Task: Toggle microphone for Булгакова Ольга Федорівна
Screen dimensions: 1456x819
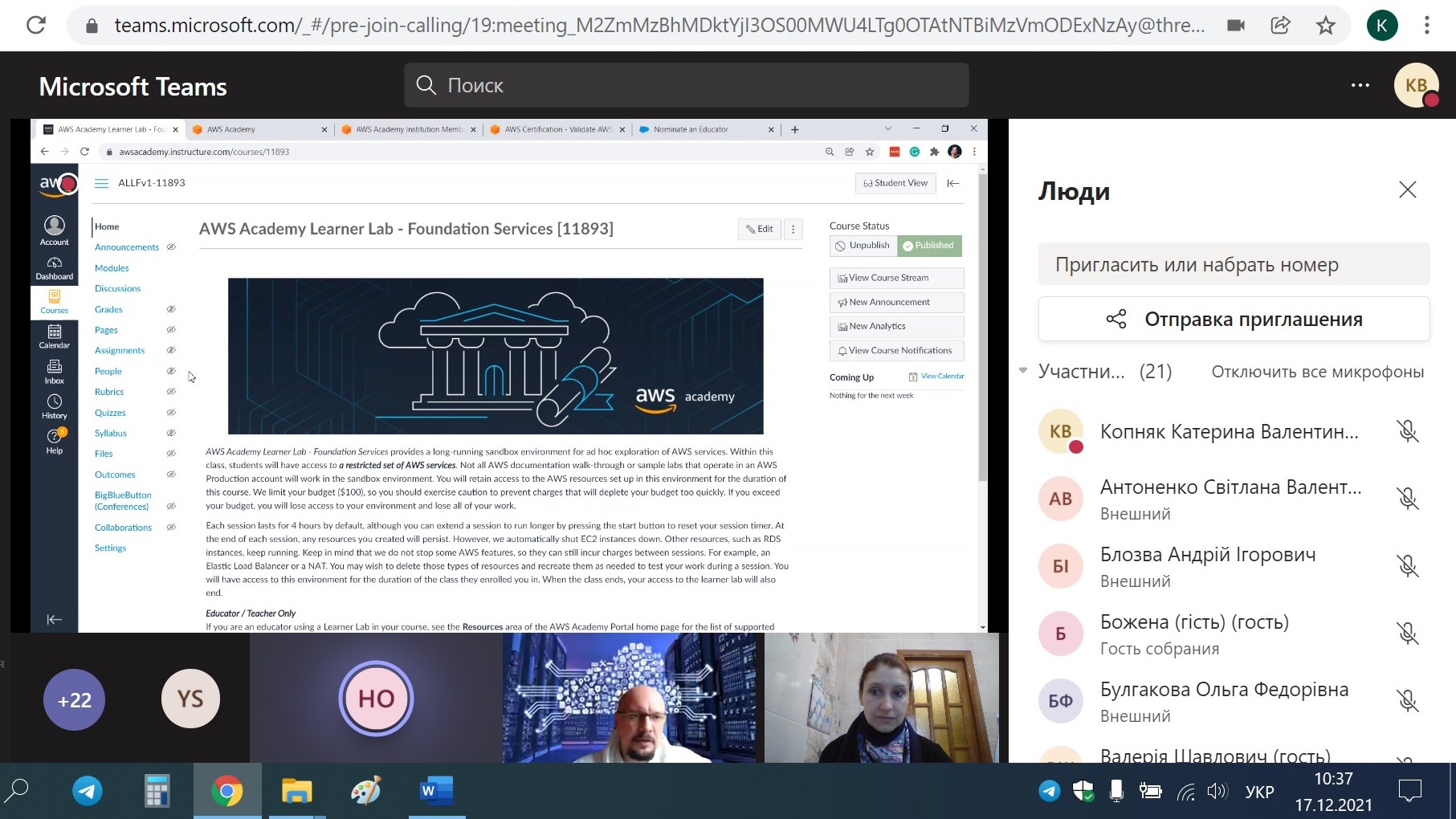Action: pos(1407,701)
